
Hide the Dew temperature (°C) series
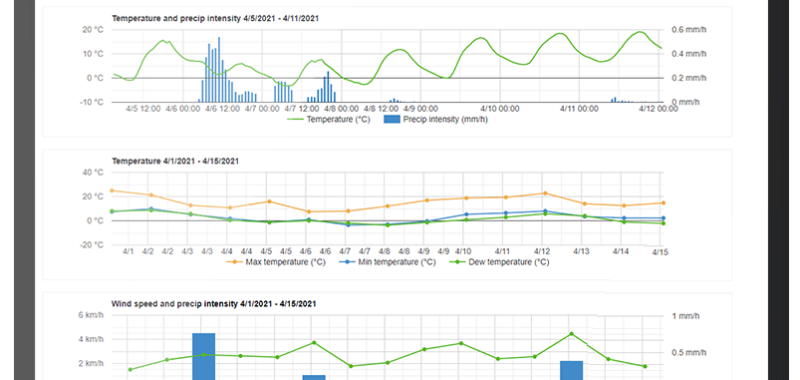499,262
